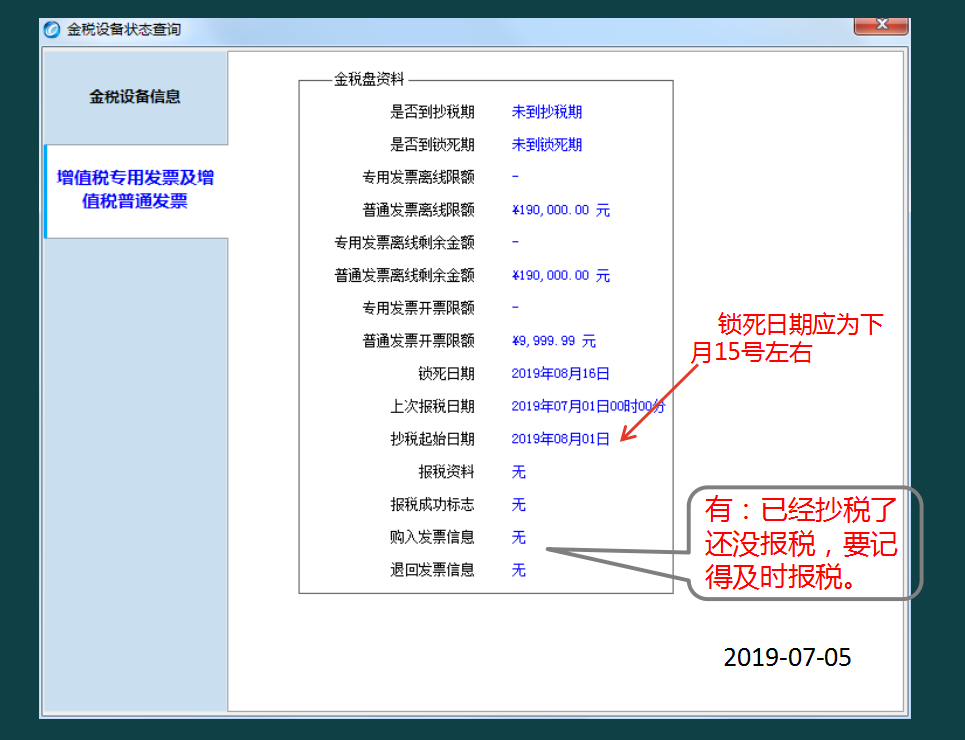Click the 专用发票离线限额 dash value
The height and width of the screenshot is (740, 965).
tap(514, 177)
